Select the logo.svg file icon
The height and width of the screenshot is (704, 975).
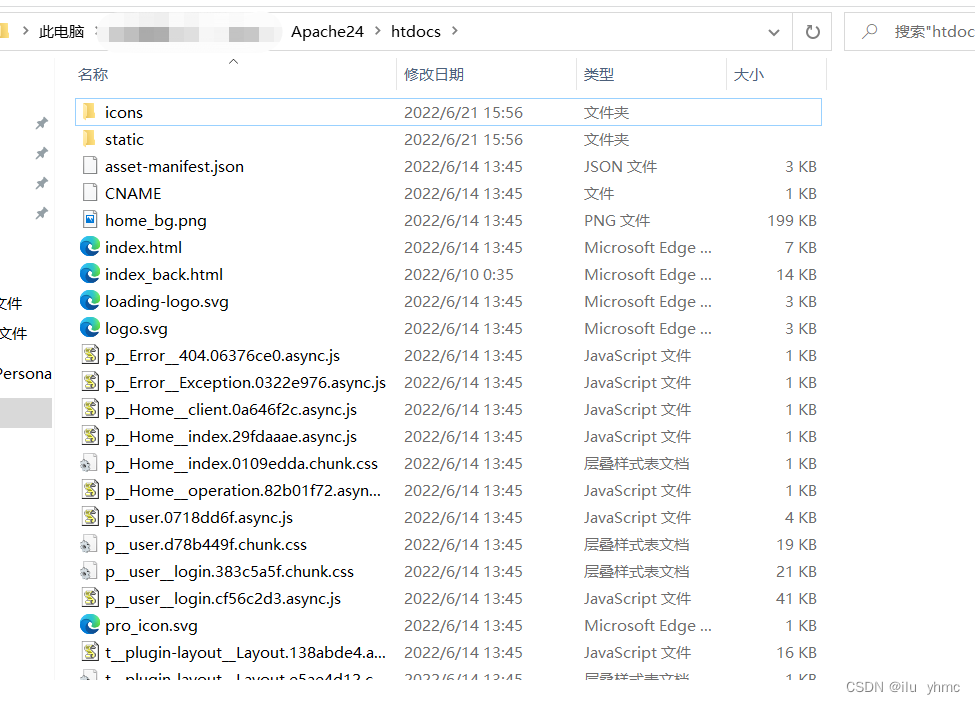click(x=91, y=328)
